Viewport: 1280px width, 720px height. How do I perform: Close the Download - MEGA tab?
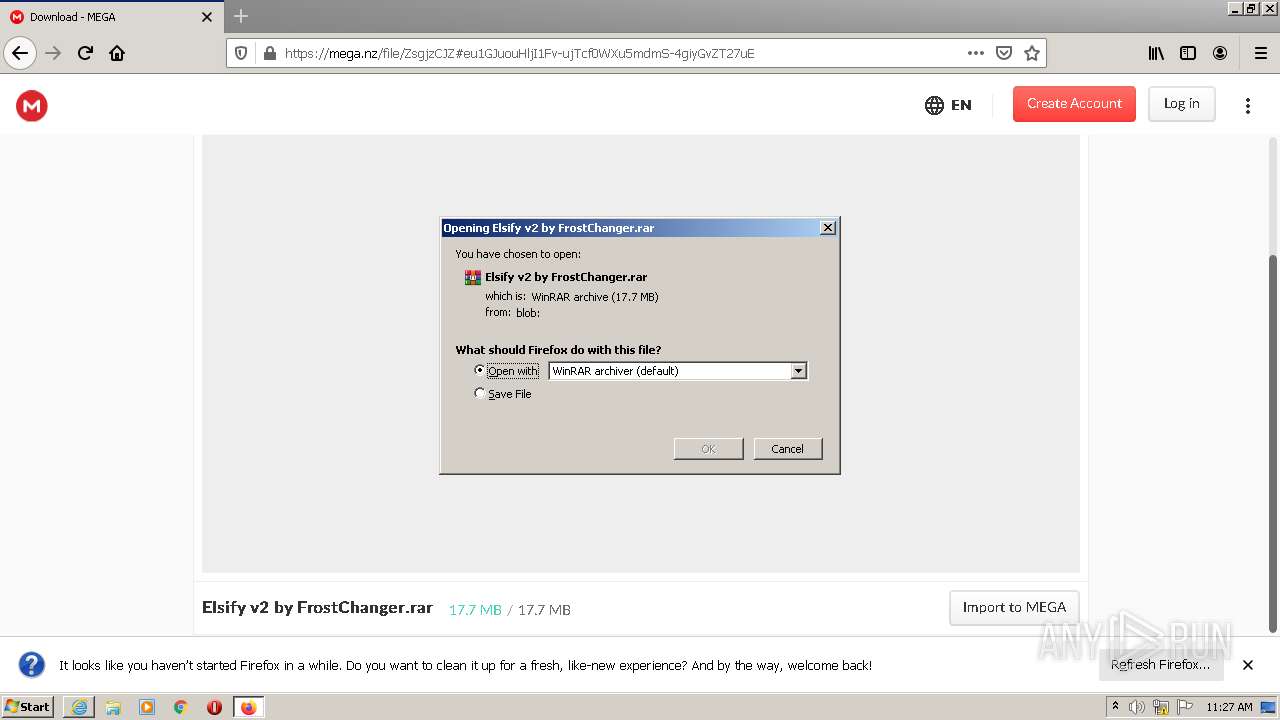click(x=207, y=17)
